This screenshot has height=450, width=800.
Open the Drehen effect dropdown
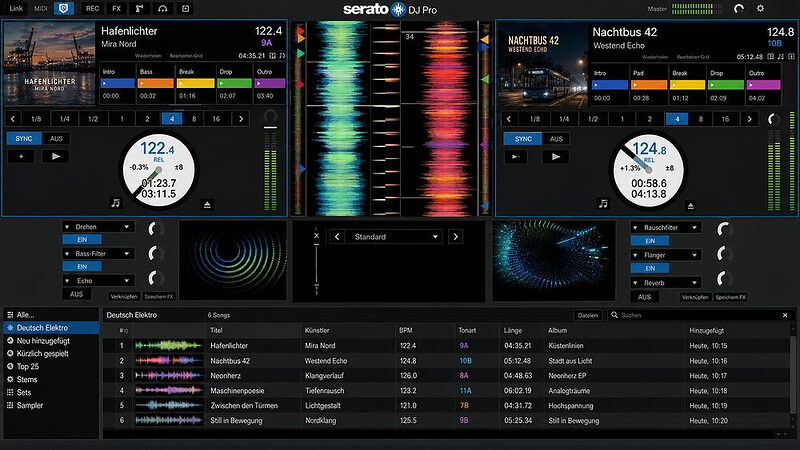(98, 227)
